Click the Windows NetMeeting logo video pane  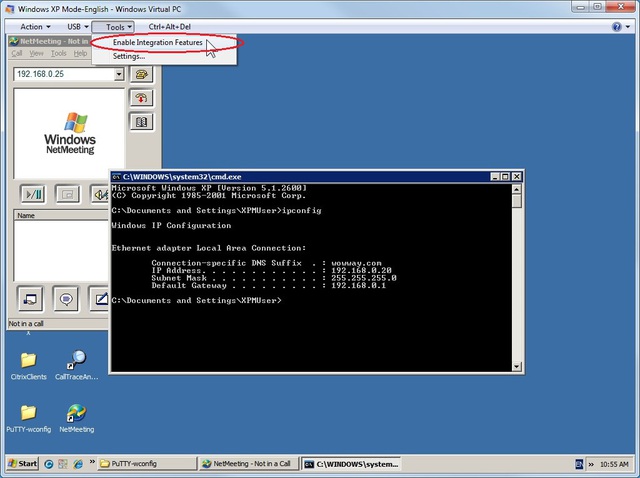click(x=69, y=133)
